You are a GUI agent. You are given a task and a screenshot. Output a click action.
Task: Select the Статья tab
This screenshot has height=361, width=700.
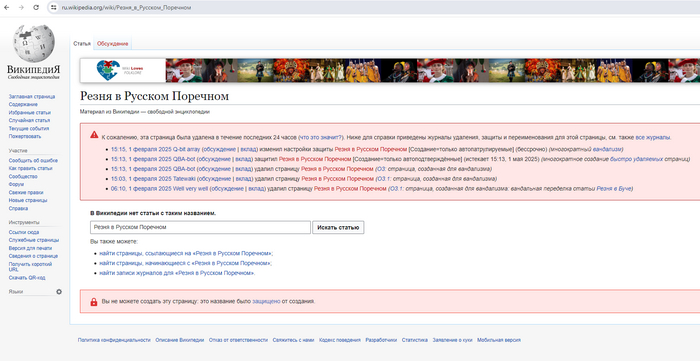[82, 44]
